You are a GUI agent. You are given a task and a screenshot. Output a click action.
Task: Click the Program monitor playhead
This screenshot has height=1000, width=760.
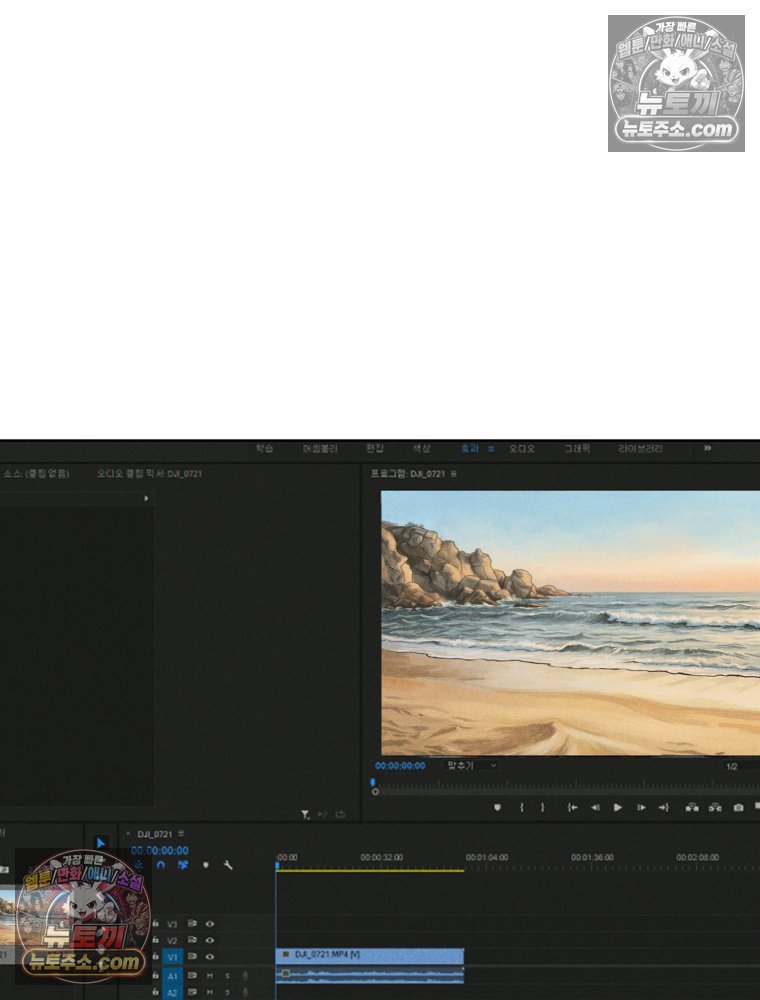click(373, 783)
